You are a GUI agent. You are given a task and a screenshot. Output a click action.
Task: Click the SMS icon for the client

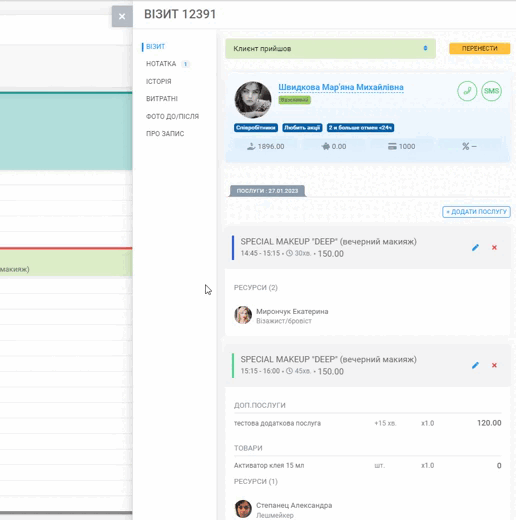491,91
